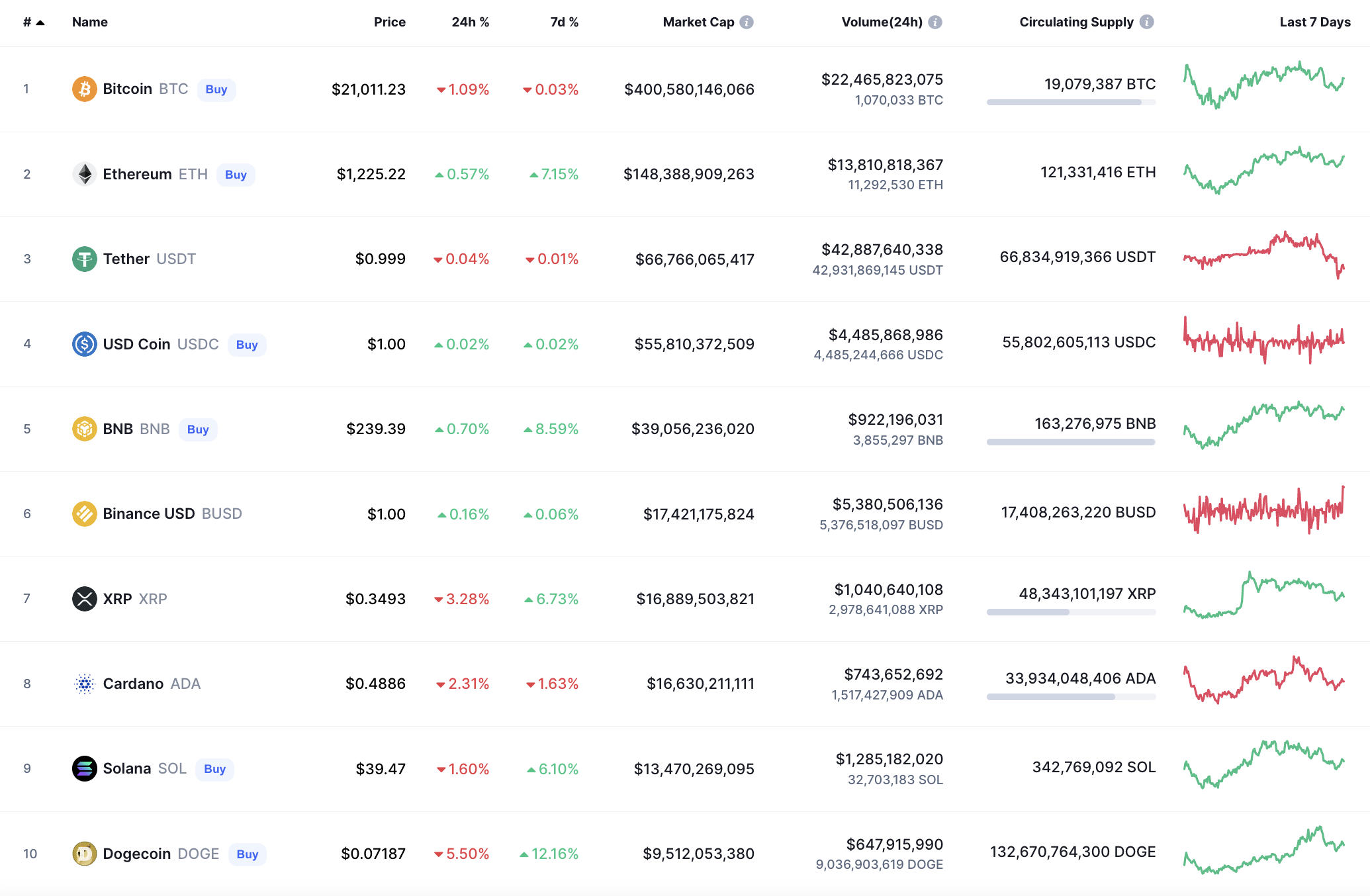1370x896 pixels.
Task: Click BNB 24h volume amount link
Action: point(895,420)
